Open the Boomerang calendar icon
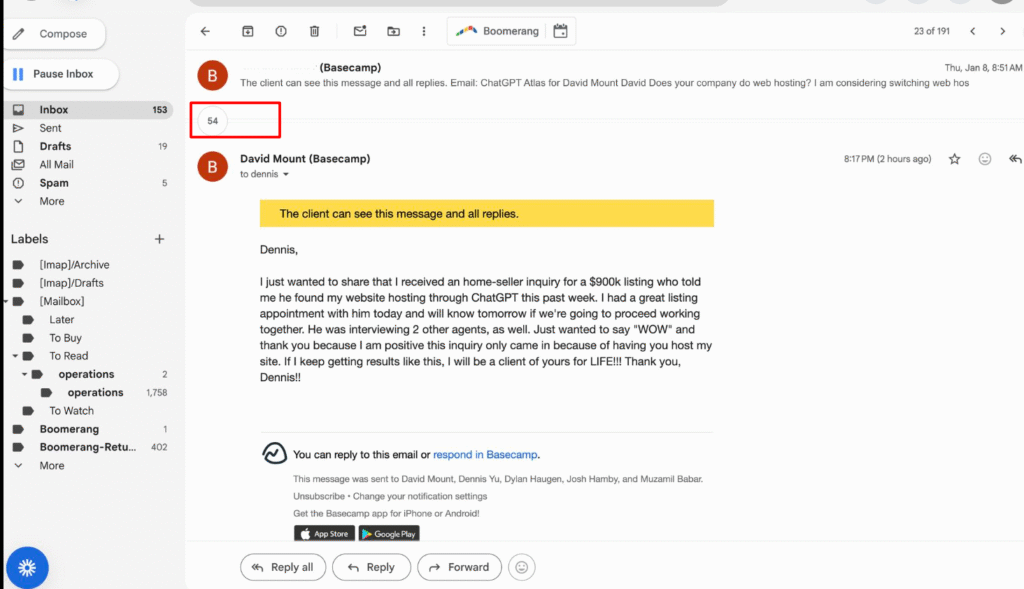This screenshot has width=1024, height=589. (560, 32)
